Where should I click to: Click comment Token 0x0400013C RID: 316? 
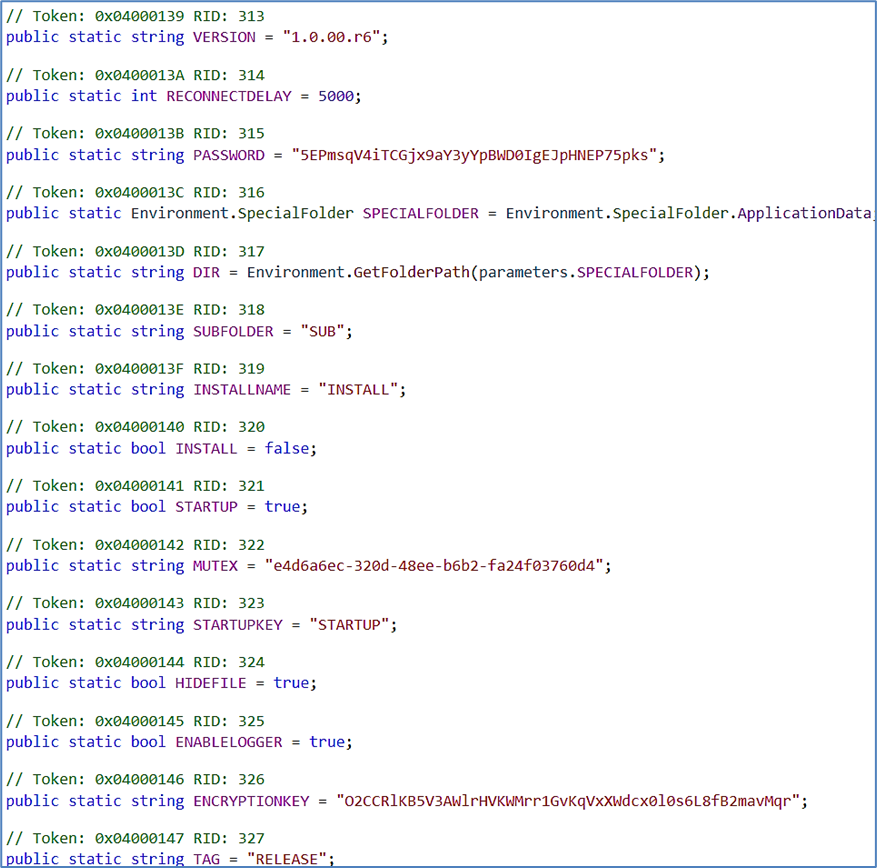(x=135, y=193)
